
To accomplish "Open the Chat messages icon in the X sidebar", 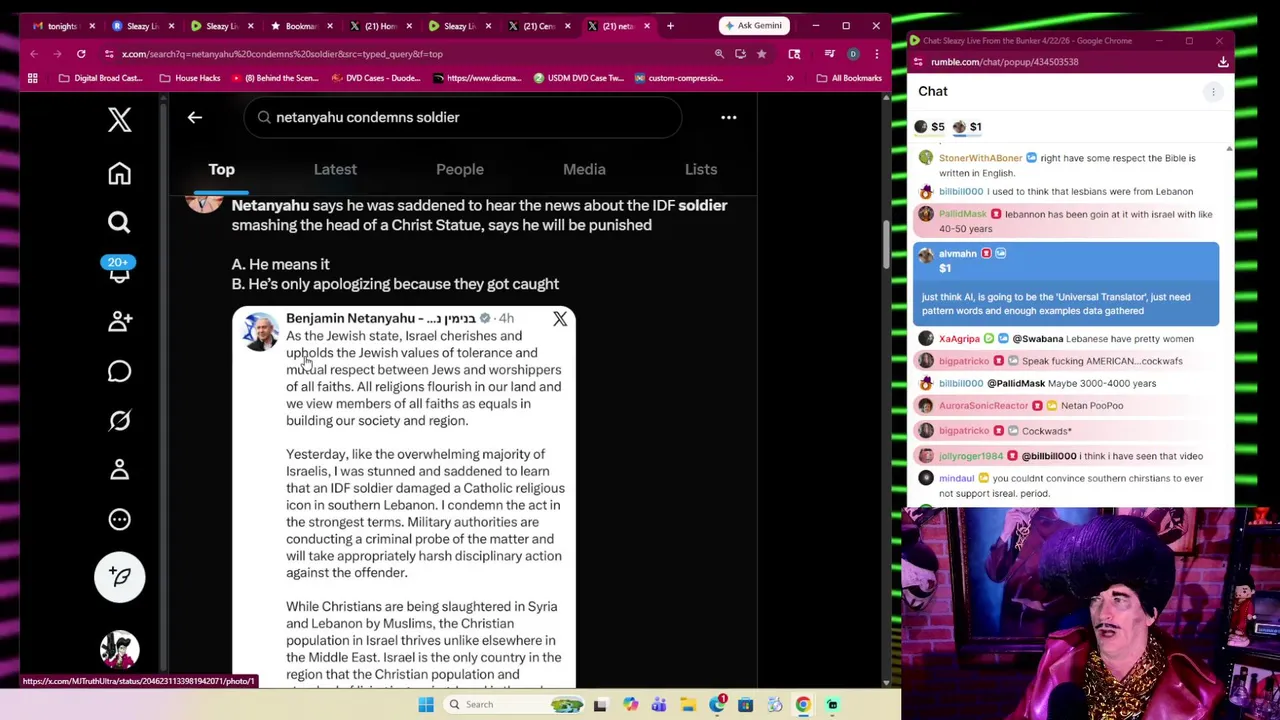I will point(120,371).
